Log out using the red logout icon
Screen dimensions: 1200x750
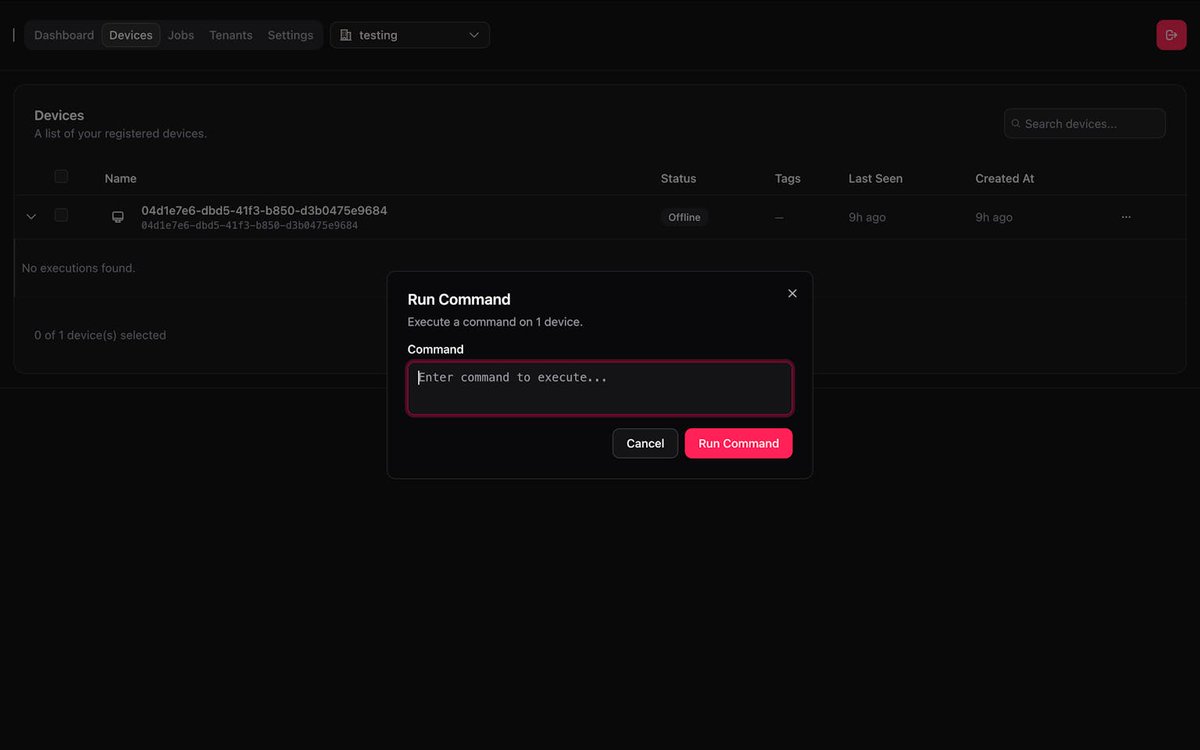[1171, 34]
